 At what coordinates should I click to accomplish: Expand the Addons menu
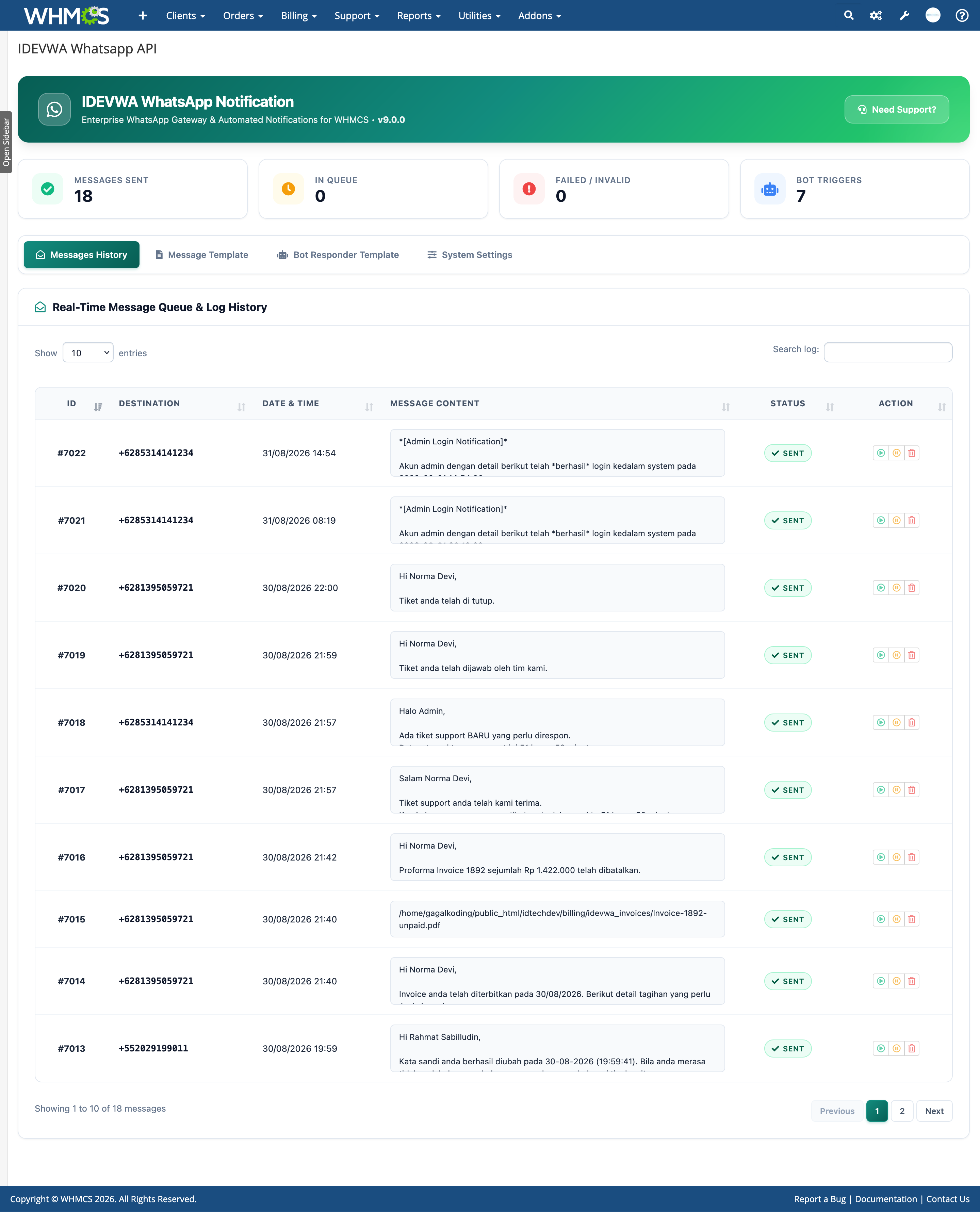[x=540, y=16]
